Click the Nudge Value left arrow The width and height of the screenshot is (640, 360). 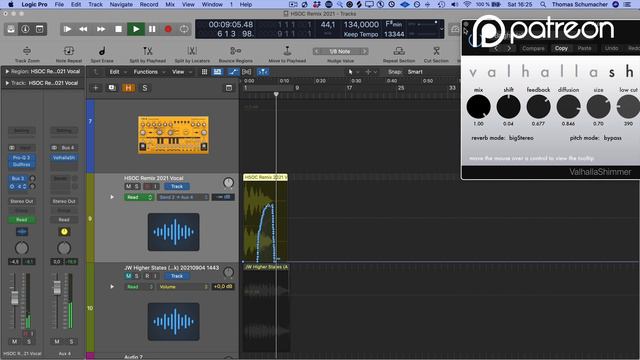coord(317,51)
